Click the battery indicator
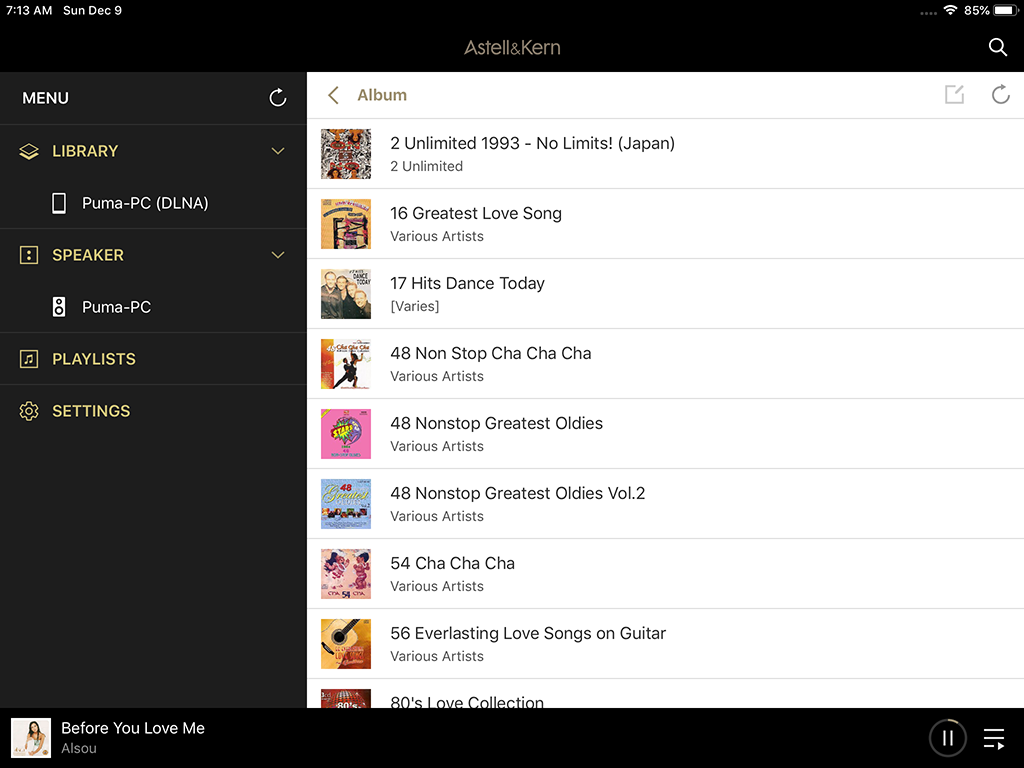This screenshot has height=768, width=1024. [x=1006, y=10]
